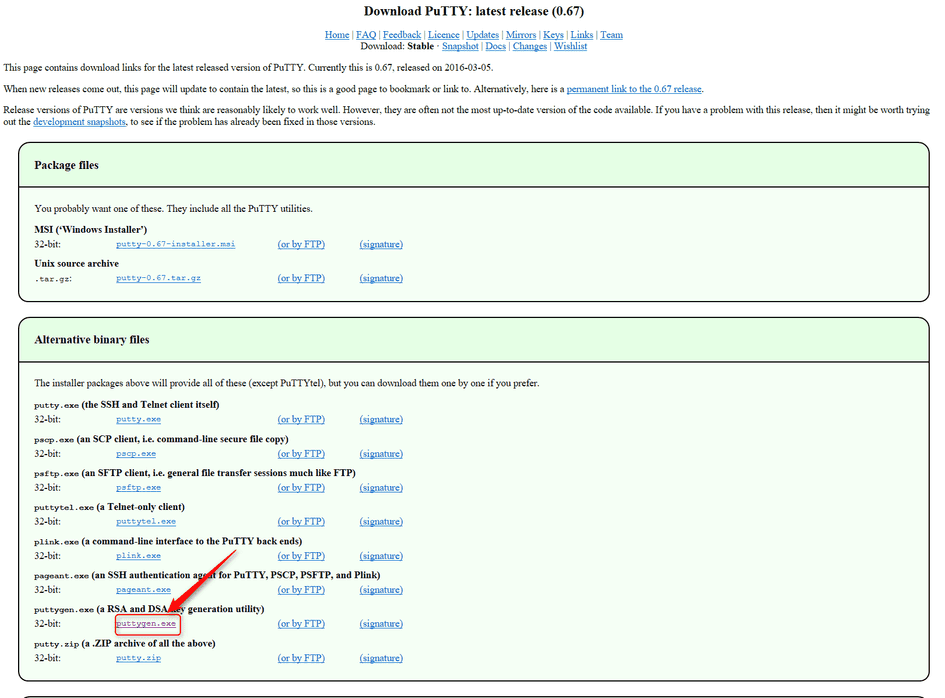Download the highlighted puttygen.exe link

tap(146, 624)
